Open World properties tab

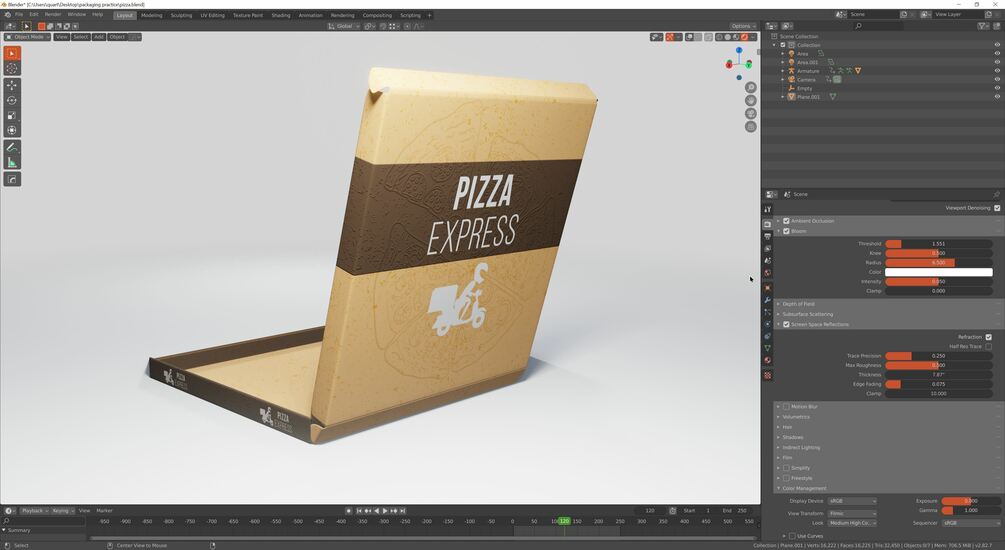coord(767,273)
